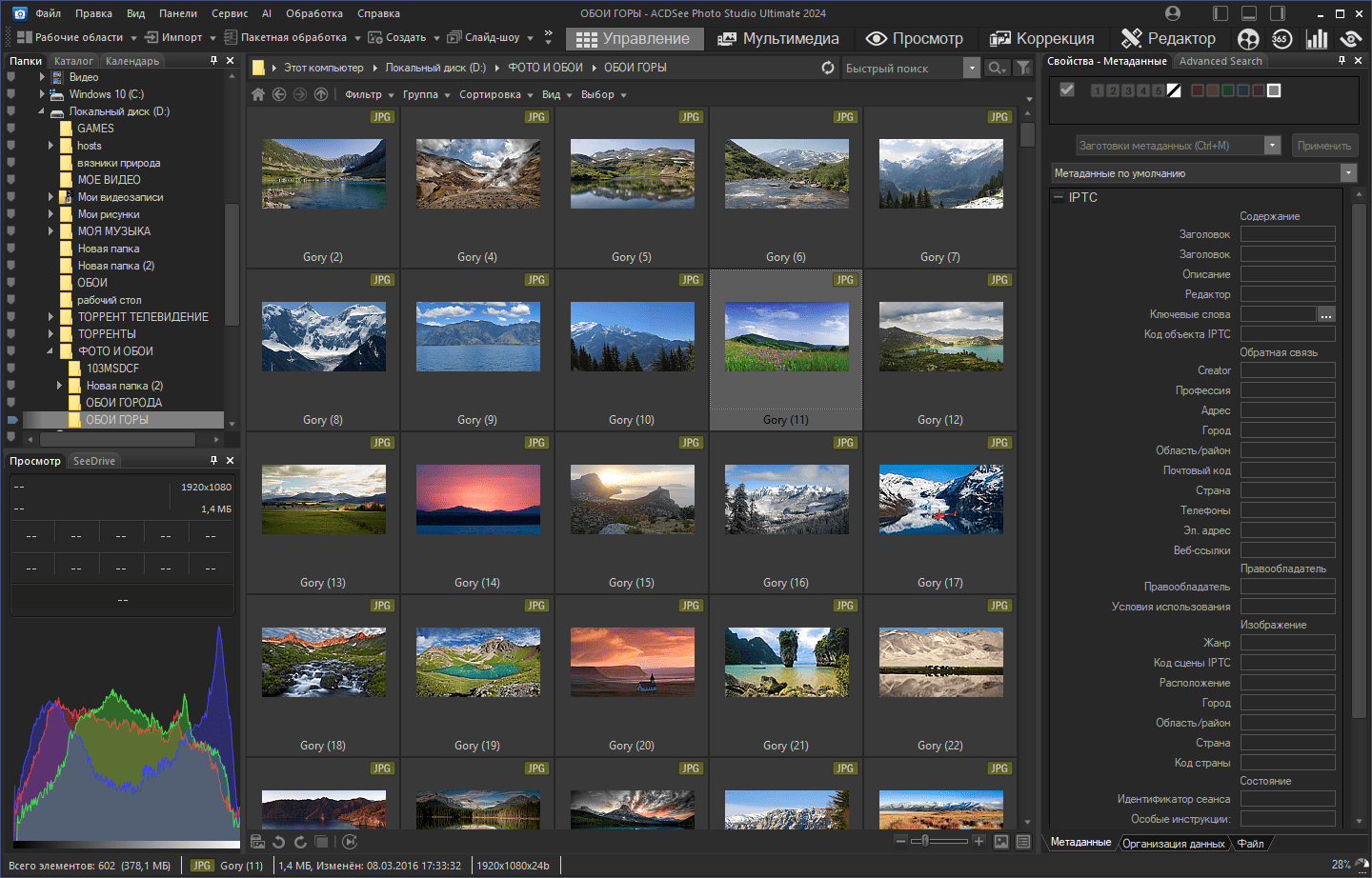
Task: Toggle the left panel layout icon
Action: [x=1221, y=13]
